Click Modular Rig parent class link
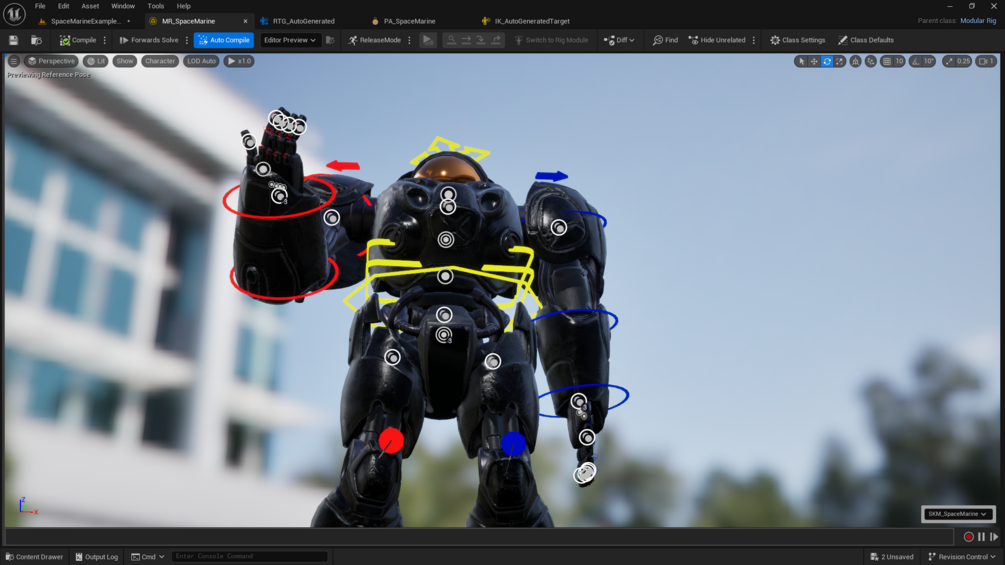The image size is (1005, 565). 977,20
